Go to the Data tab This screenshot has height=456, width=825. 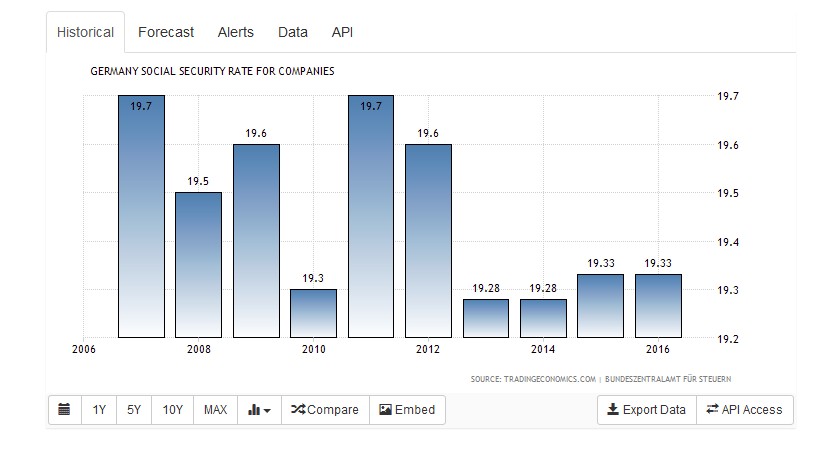coord(293,32)
